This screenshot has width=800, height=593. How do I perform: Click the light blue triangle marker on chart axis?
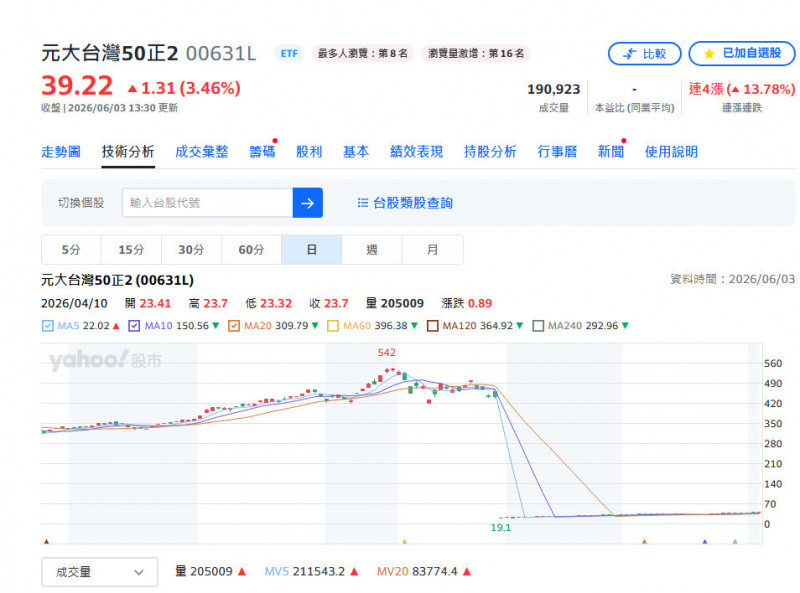click(735, 541)
